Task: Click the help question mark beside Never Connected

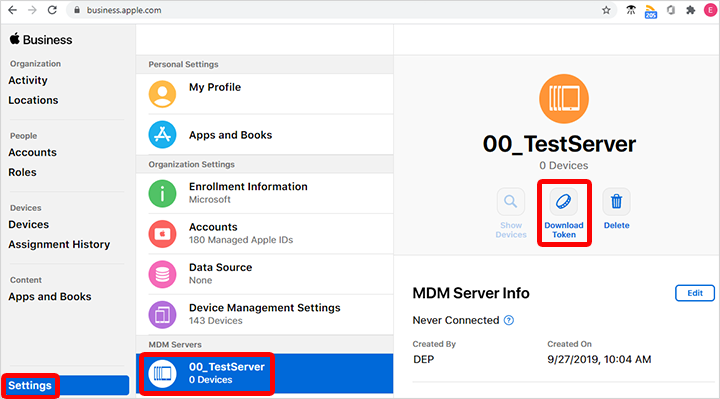Action: pos(509,320)
